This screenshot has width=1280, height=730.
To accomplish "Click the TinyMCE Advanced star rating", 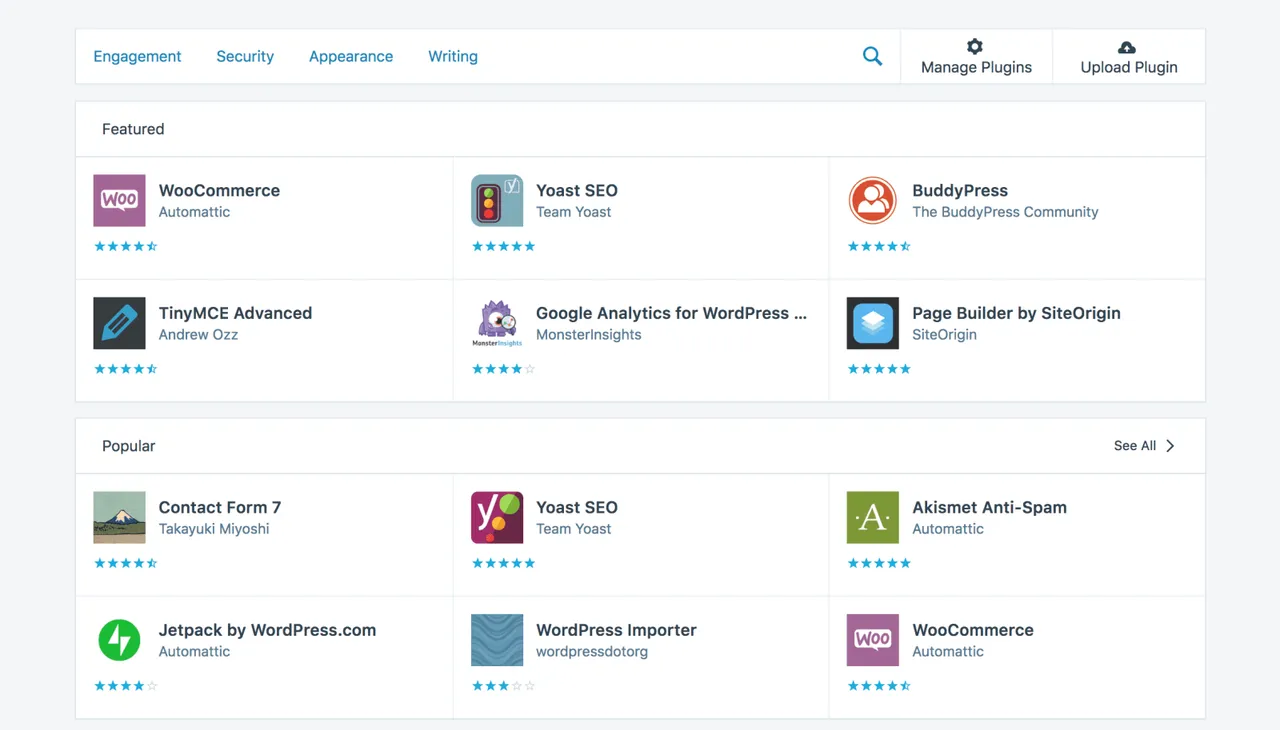I will [x=126, y=369].
